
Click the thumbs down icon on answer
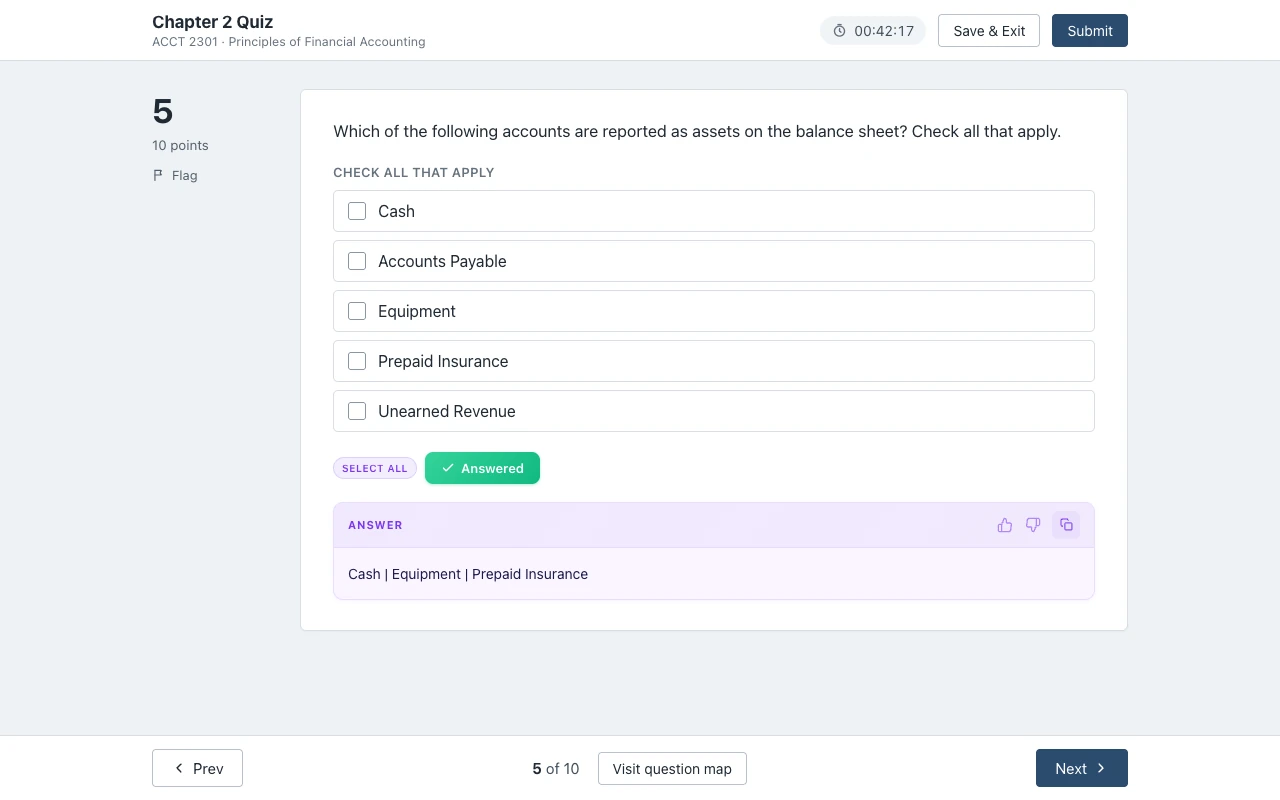pyautogui.click(x=1033, y=525)
